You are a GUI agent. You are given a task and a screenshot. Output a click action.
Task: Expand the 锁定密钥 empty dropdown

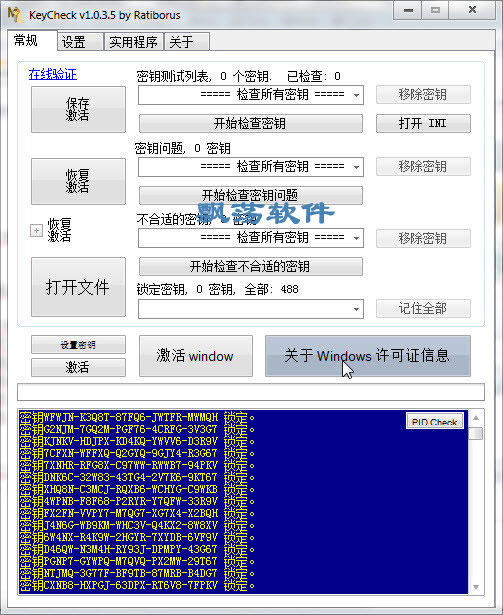pos(356,309)
